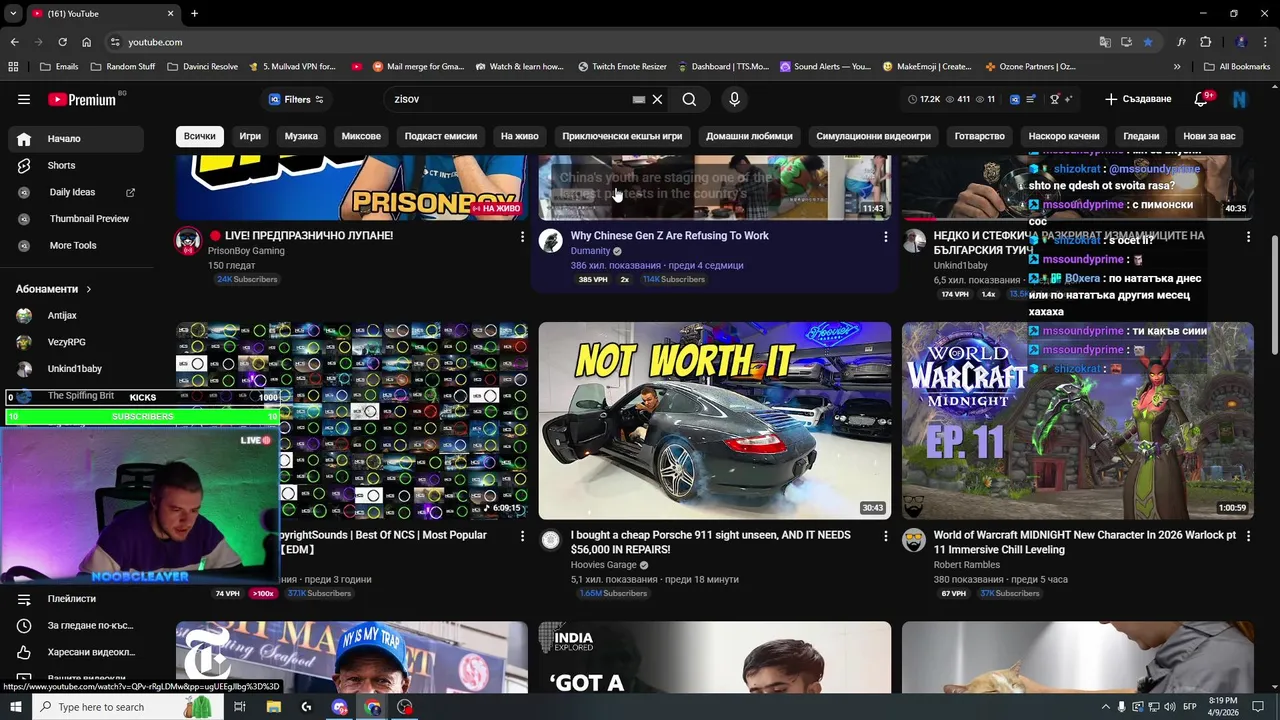The height and width of the screenshot is (720, 1280).
Task: Click the Създаване create button
Action: click(x=1138, y=99)
